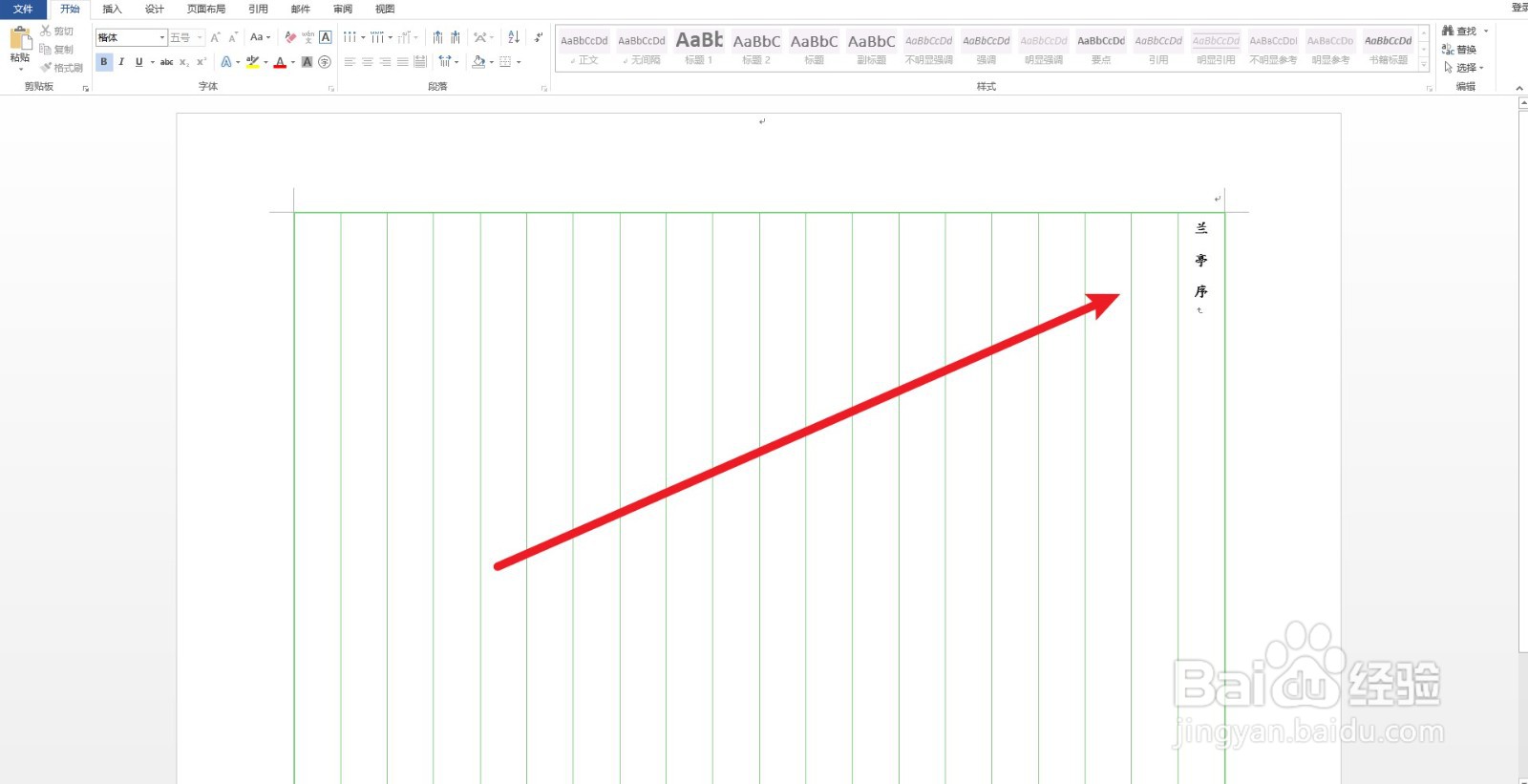Click the Enclosed Character (字) icon
Screen dimensions: 1528x784
point(325,62)
